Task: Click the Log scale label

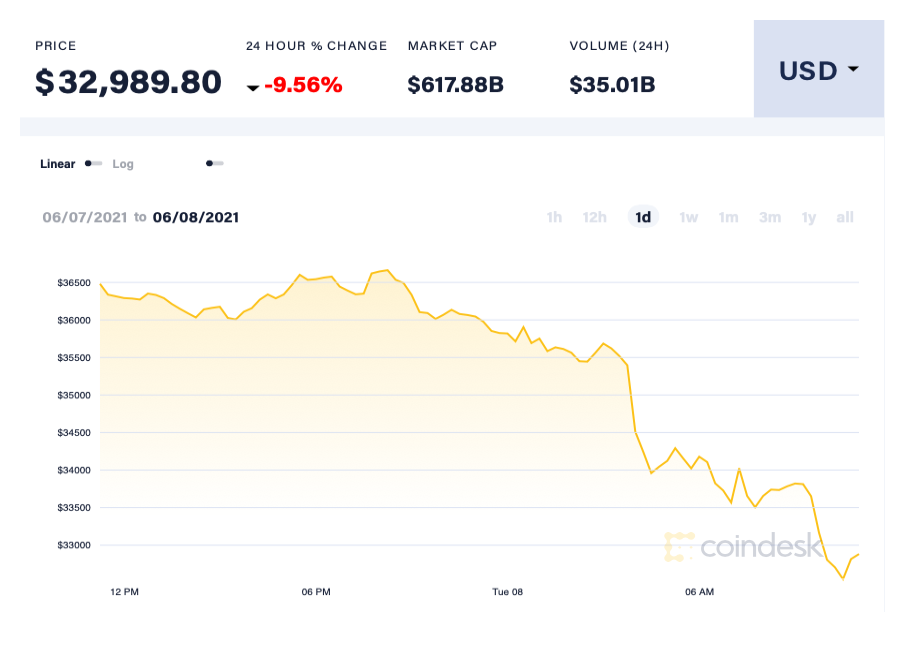Action: [x=122, y=163]
